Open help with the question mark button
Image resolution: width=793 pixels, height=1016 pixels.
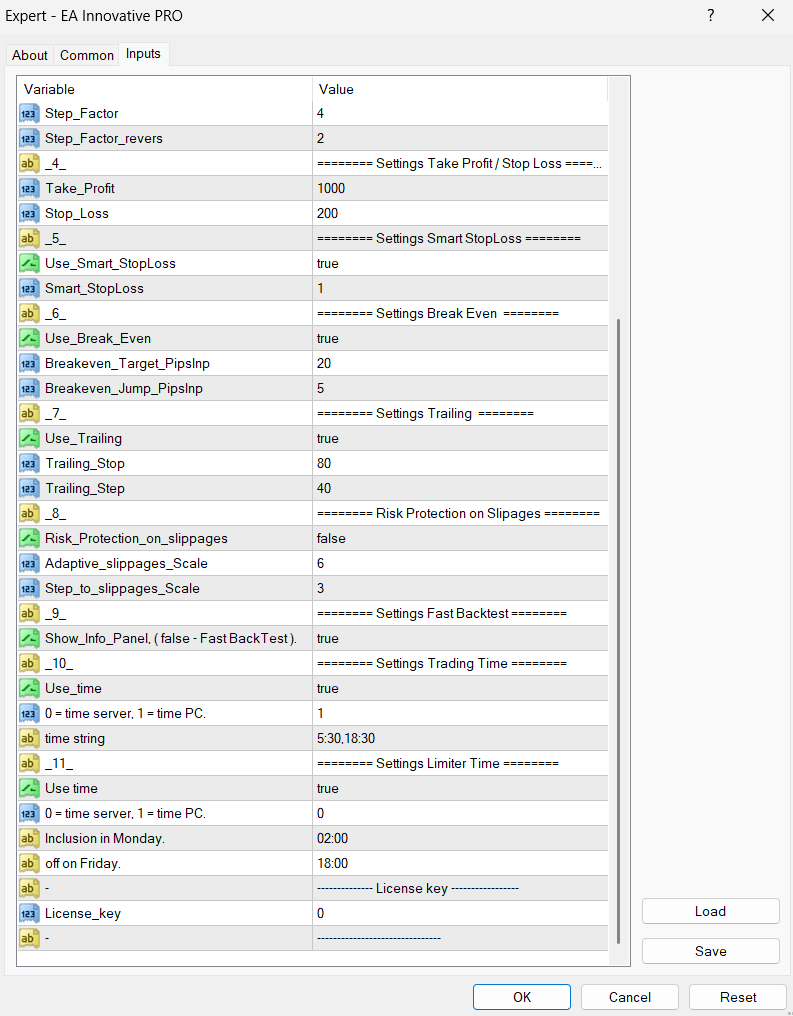[711, 15]
